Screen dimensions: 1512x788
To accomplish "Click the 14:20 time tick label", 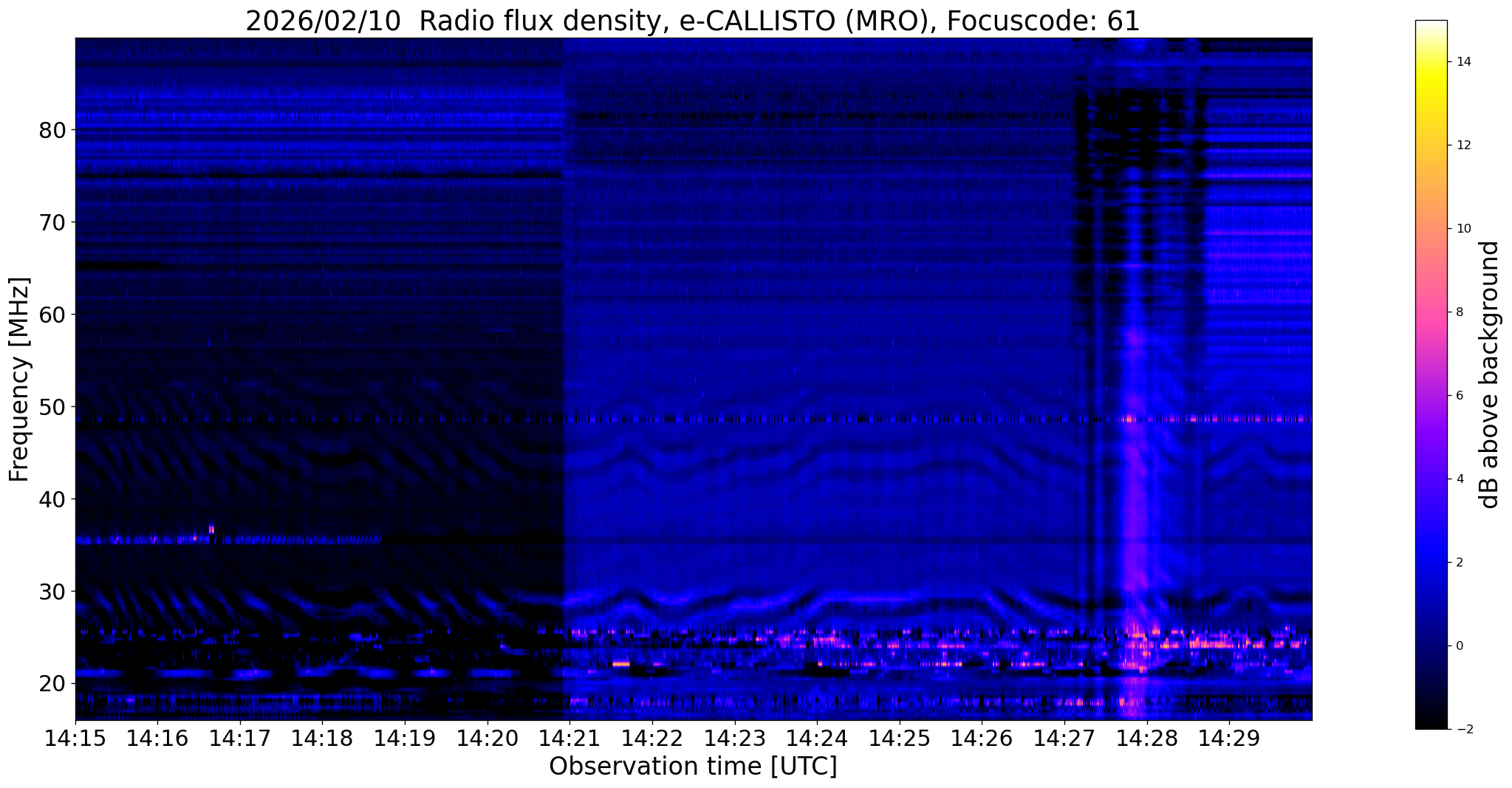I will click(x=487, y=738).
